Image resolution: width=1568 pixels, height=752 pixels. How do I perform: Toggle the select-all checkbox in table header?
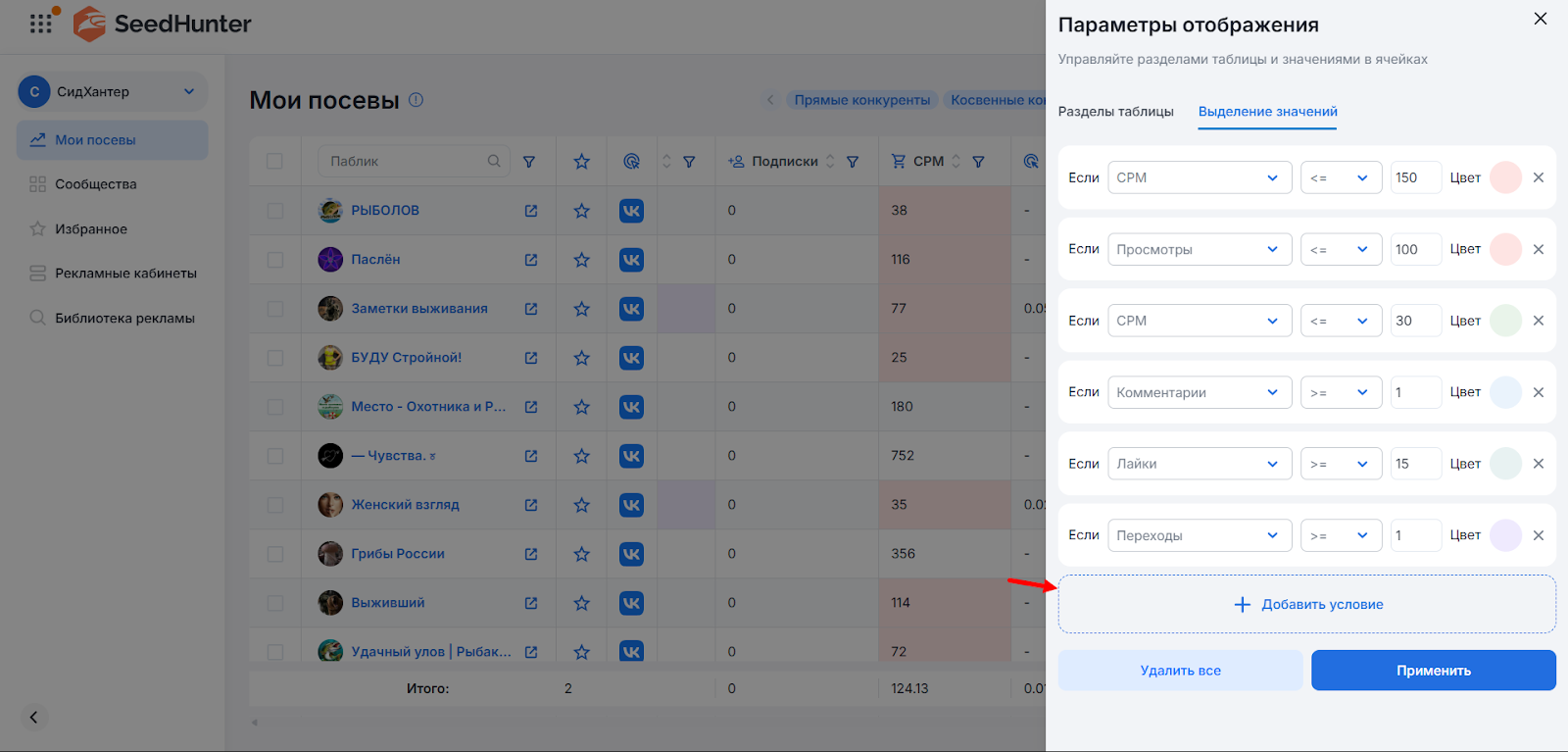274,162
